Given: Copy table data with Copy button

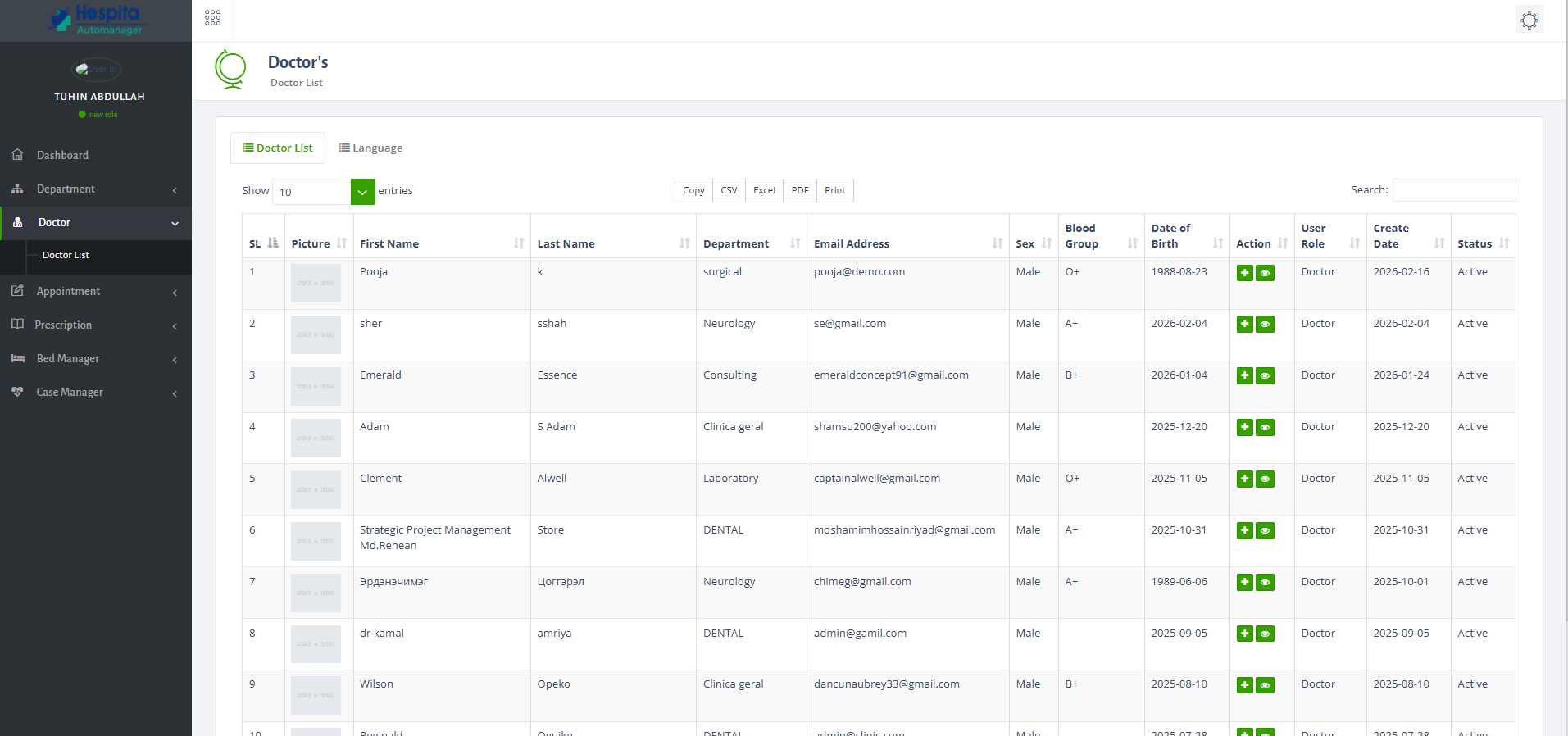Looking at the screenshot, I should pos(693,190).
